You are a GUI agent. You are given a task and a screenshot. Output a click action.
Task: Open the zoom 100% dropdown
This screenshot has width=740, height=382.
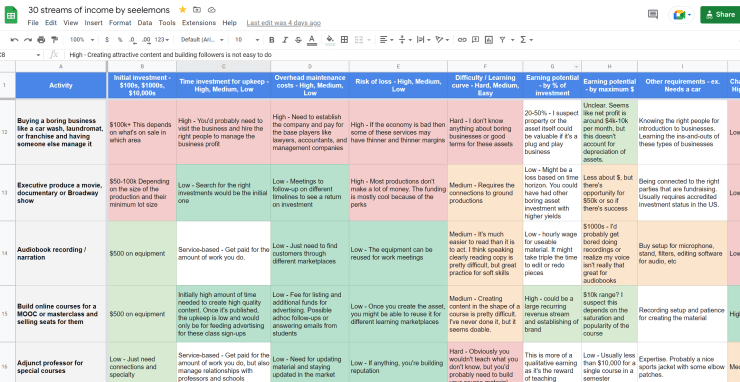[x=82, y=40]
